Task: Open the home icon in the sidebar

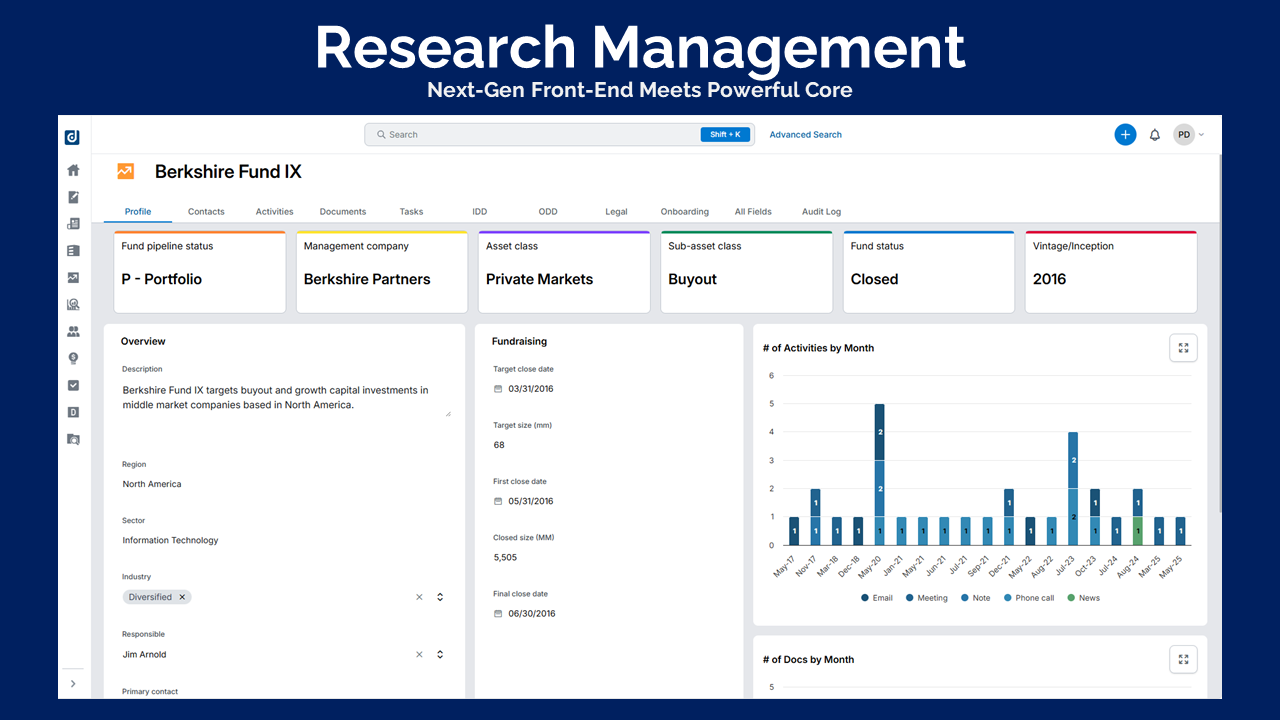Action: (x=73, y=170)
